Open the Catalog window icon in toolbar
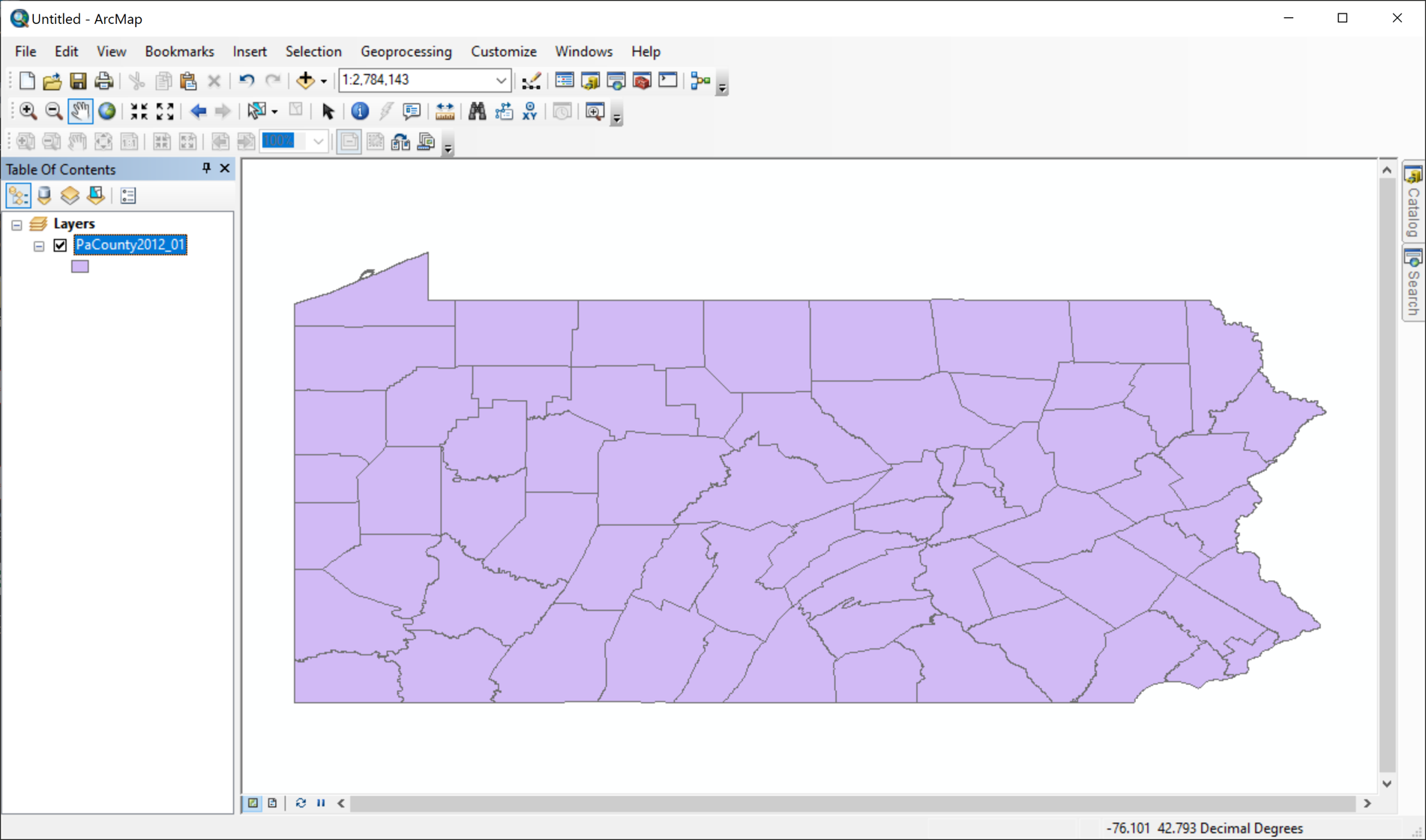 [590, 81]
